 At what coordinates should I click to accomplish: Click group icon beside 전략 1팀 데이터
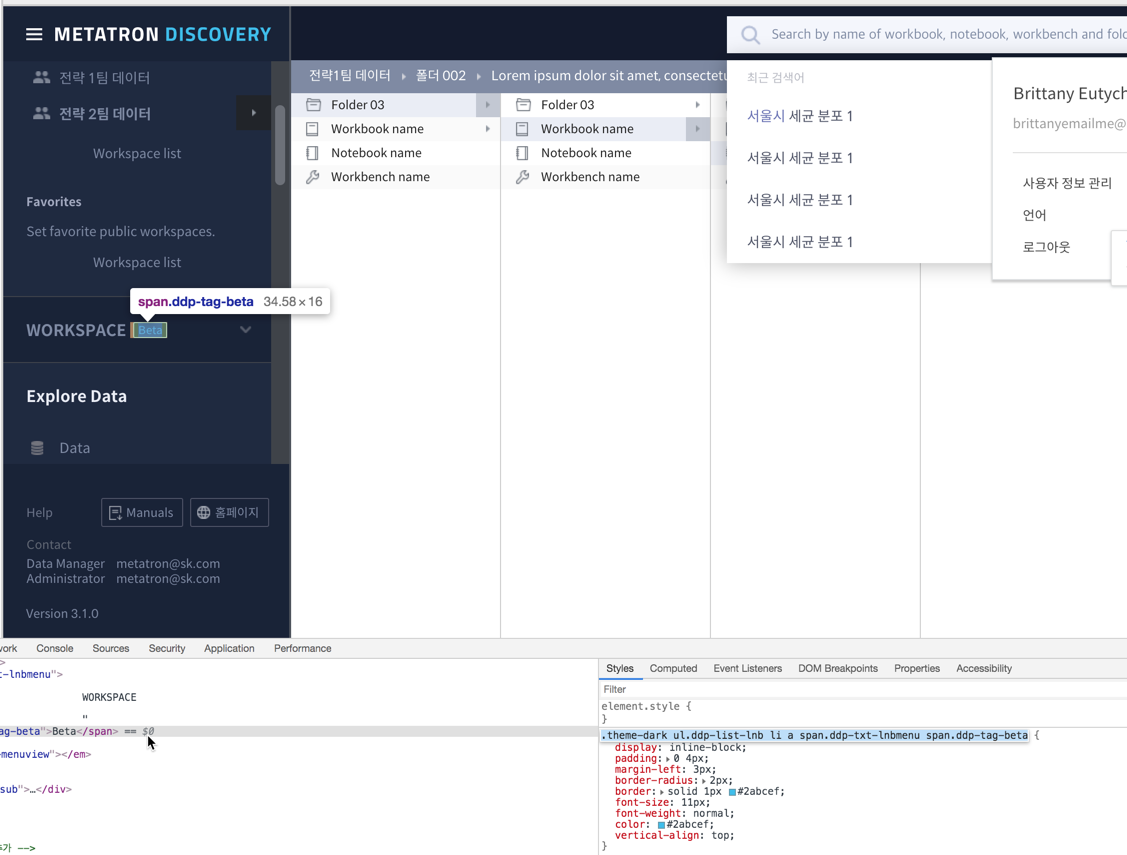[42, 77]
